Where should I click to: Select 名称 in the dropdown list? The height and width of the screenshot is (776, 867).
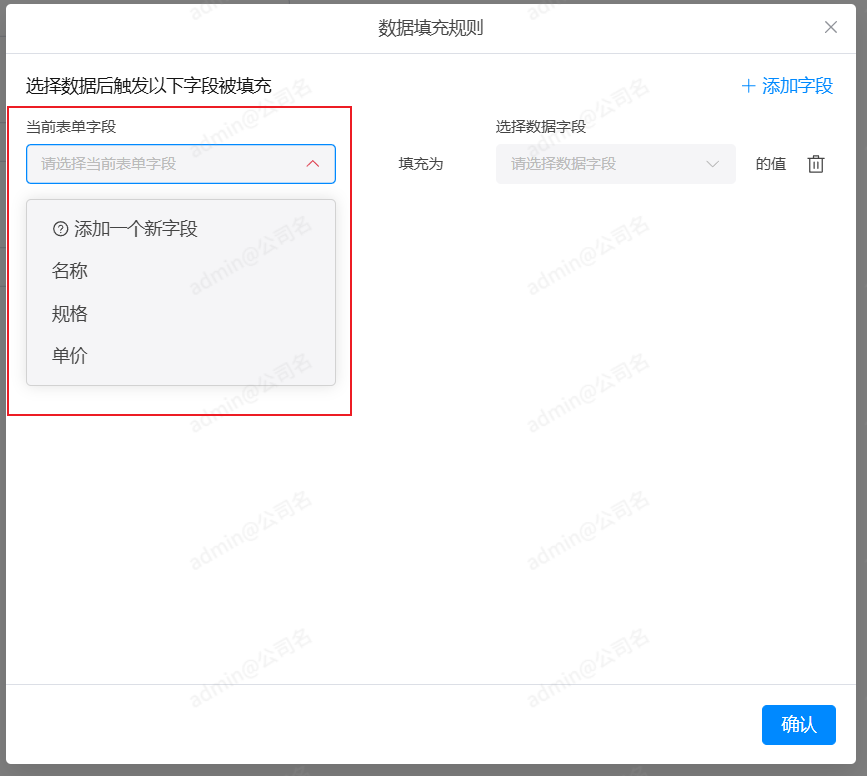click(70, 271)
